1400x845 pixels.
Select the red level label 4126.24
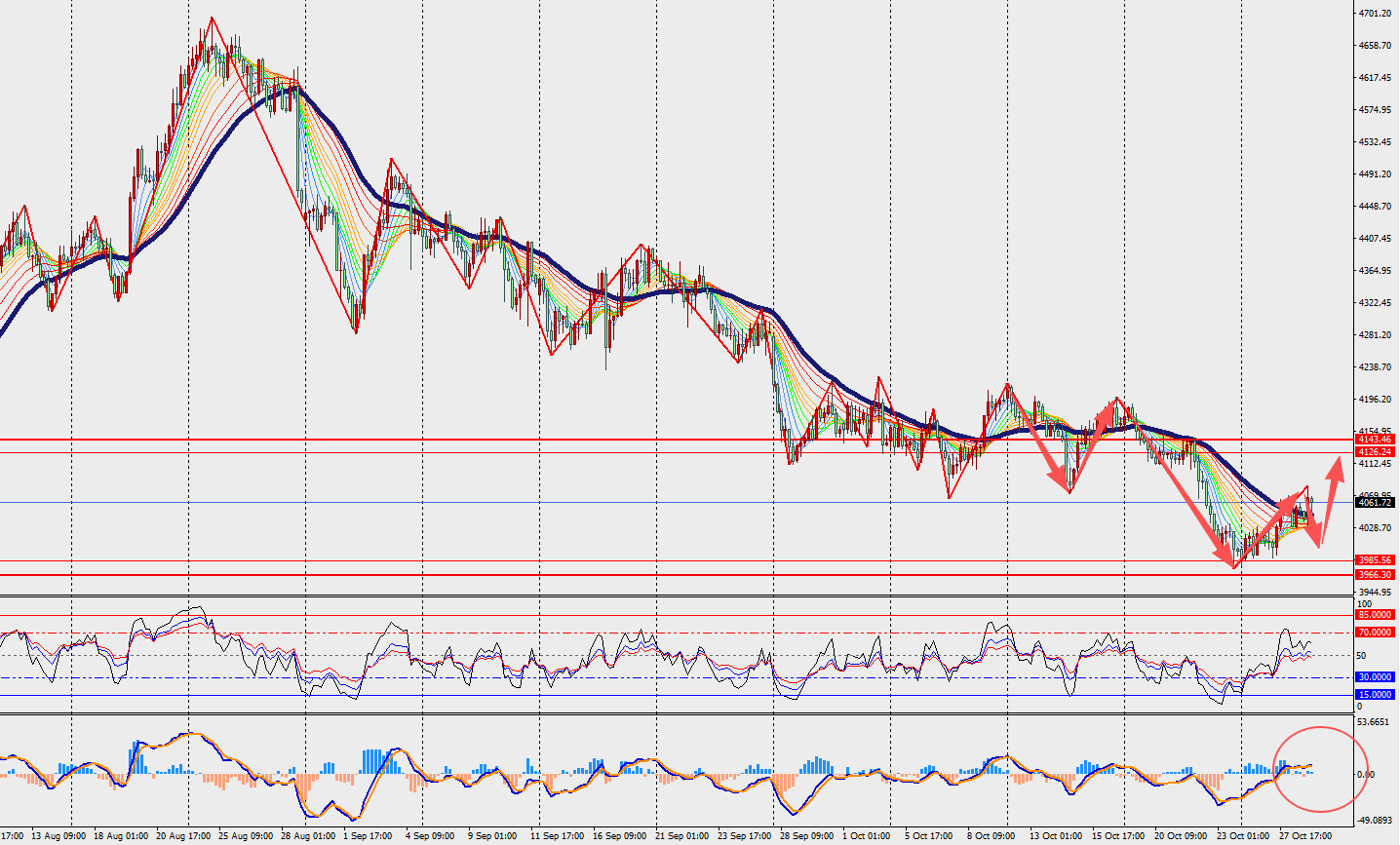pos(1375,452)
